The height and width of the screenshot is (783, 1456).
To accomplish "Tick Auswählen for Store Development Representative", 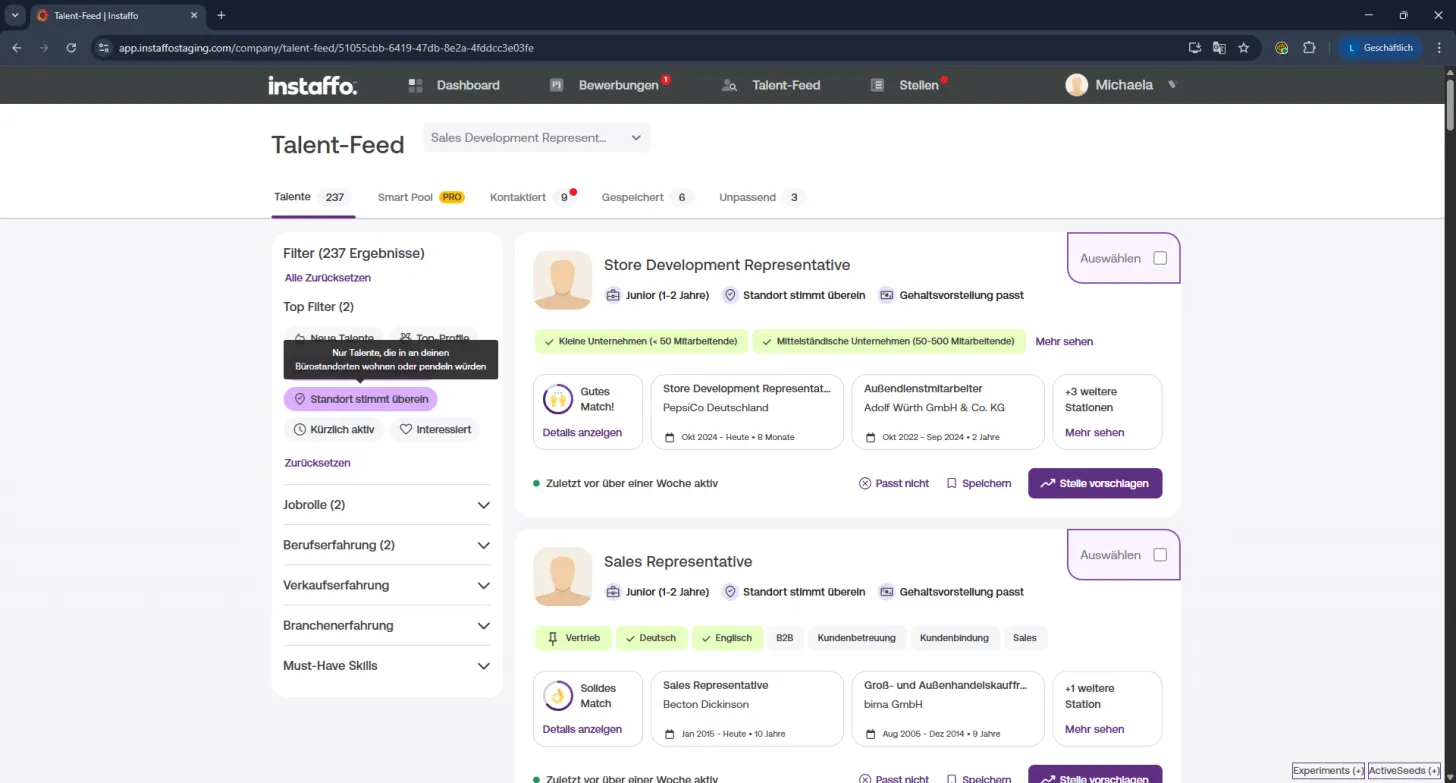I will click(1160, 258).
